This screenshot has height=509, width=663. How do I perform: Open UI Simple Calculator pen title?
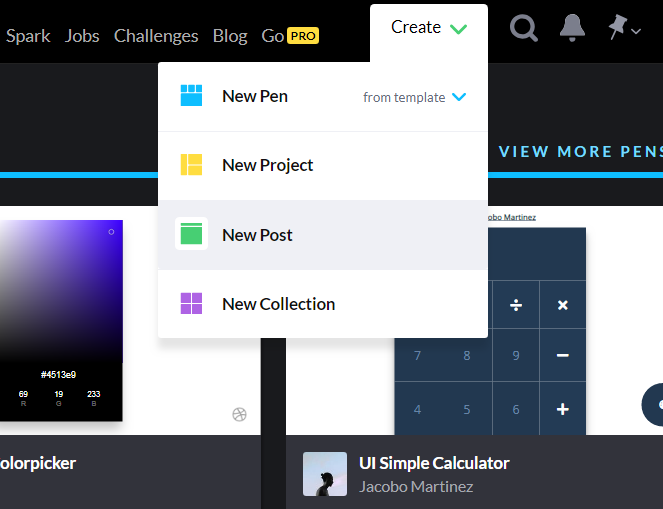pos(434,463)
